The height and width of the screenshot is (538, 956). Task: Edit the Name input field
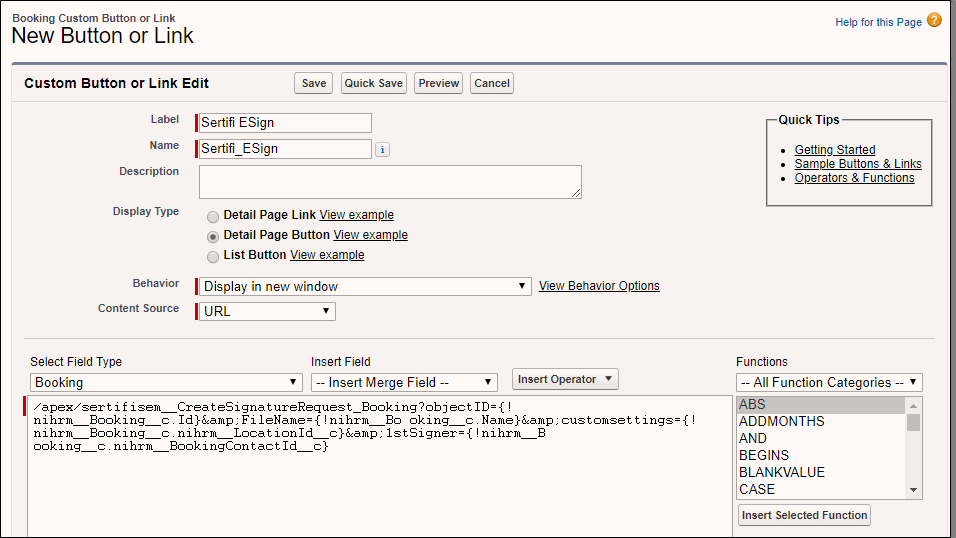[285, 149]
